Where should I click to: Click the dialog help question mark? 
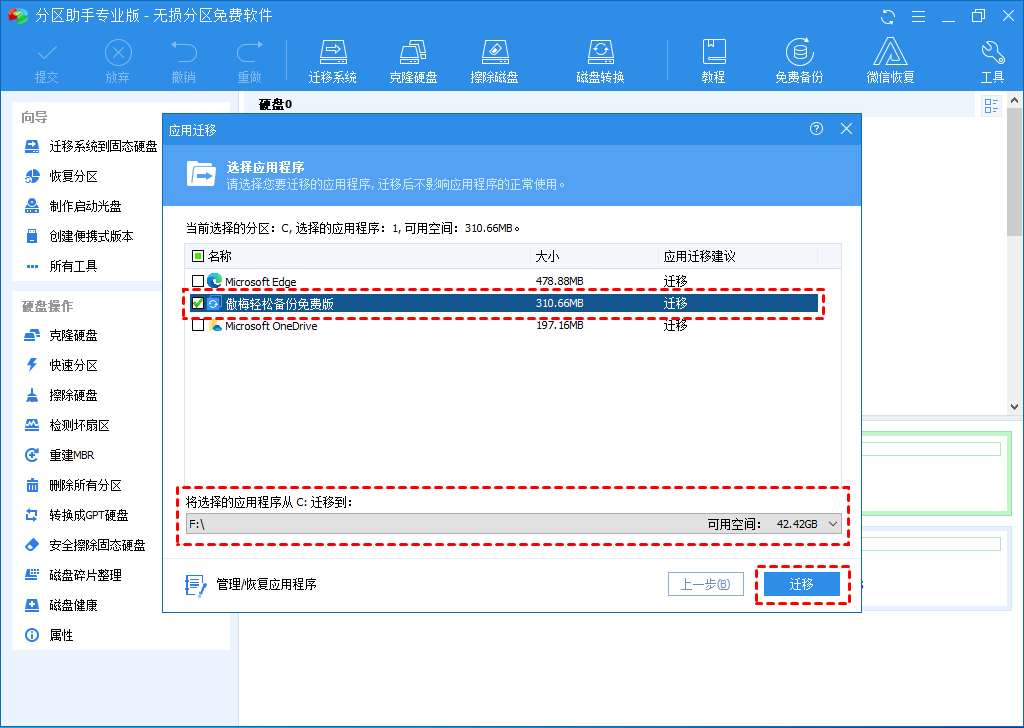point(816,129)
